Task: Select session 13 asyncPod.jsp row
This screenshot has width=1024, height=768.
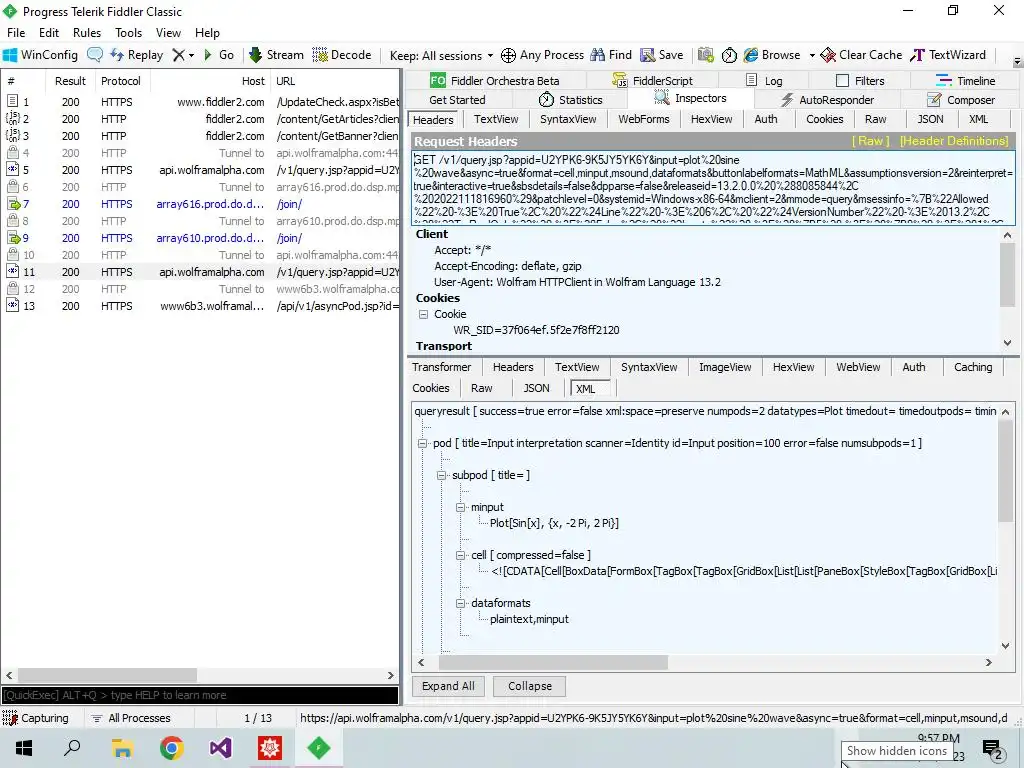Action: click(200, 306)
